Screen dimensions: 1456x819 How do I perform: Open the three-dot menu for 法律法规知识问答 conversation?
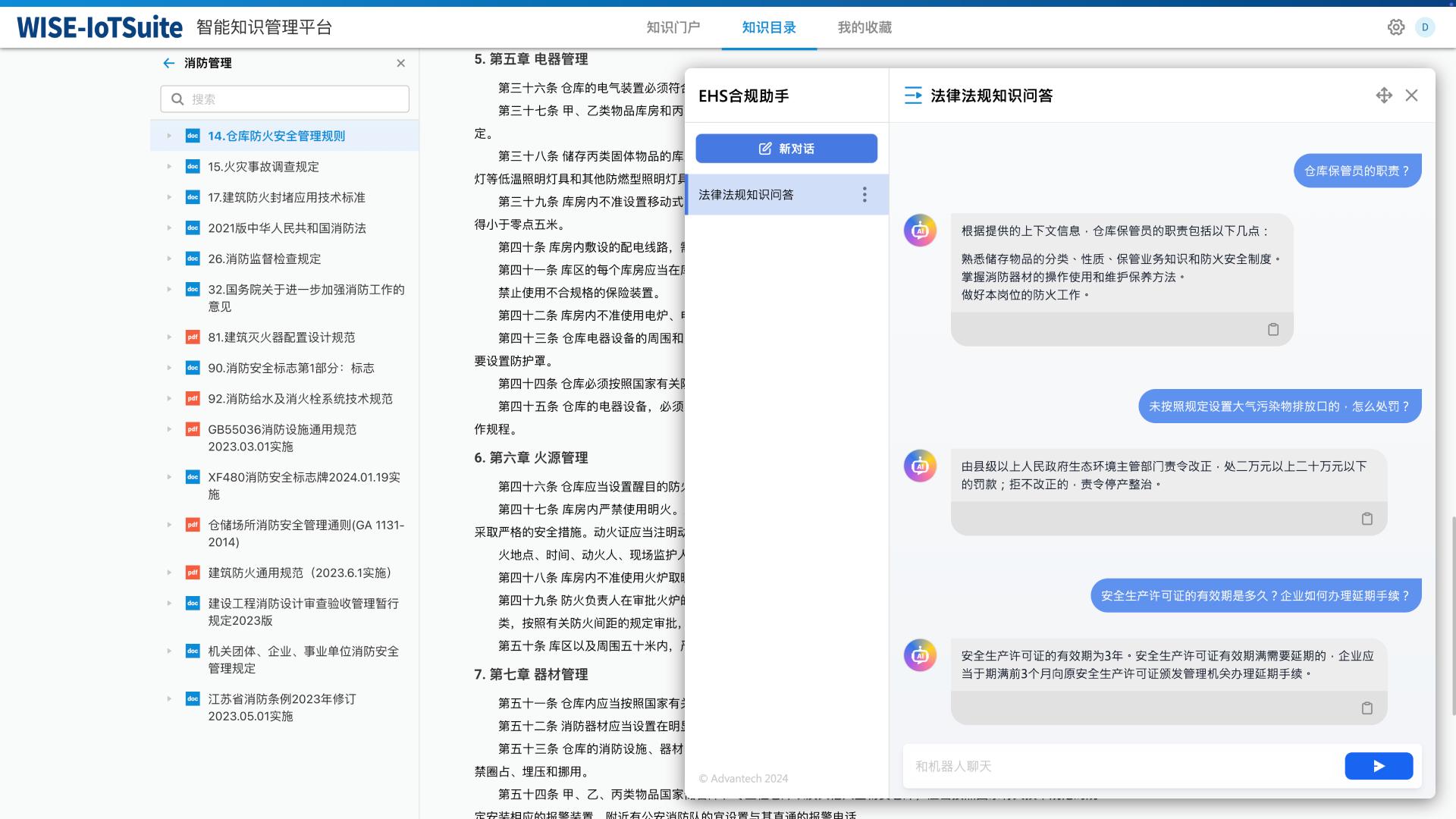[x=864, y=195]
